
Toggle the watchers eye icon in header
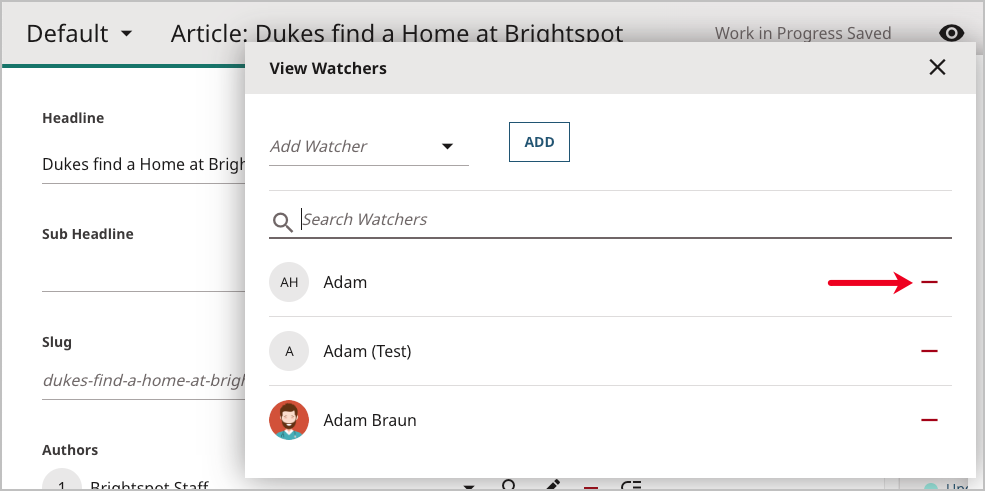point(951,33)
